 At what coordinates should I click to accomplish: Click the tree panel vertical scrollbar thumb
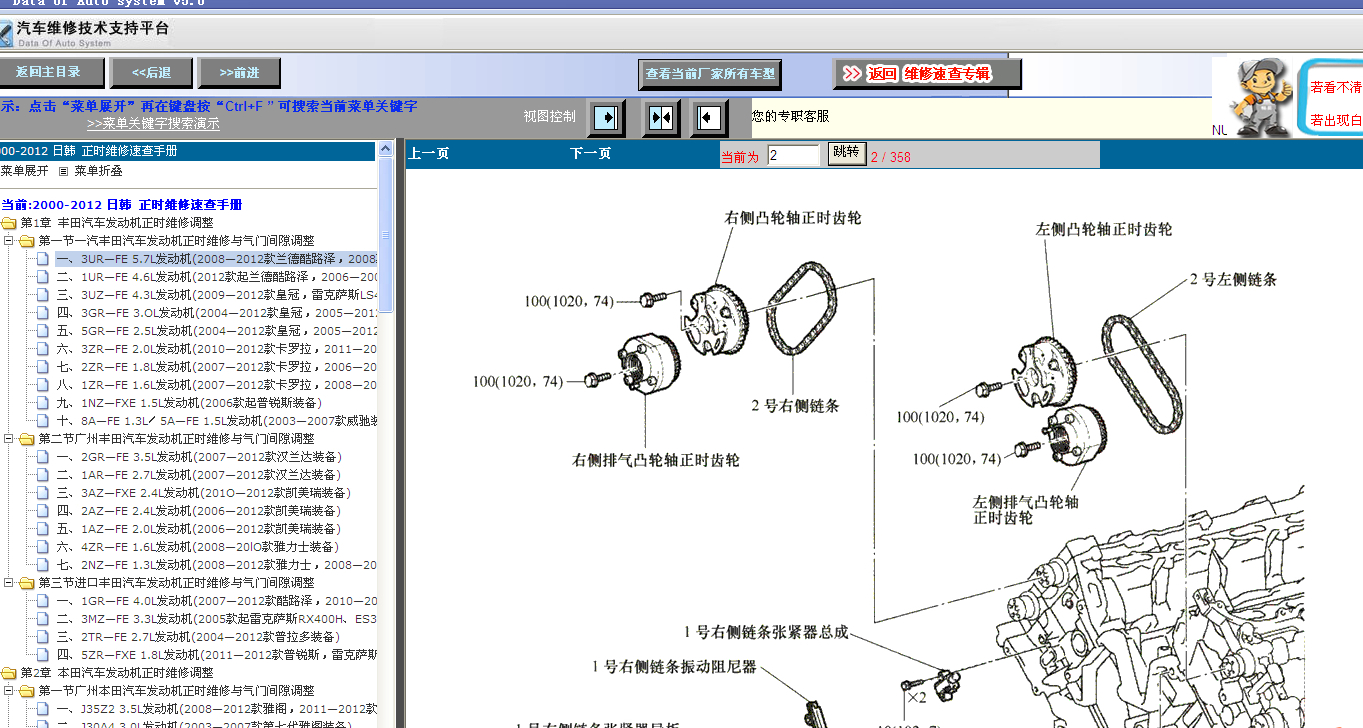(x=386, y=236)
